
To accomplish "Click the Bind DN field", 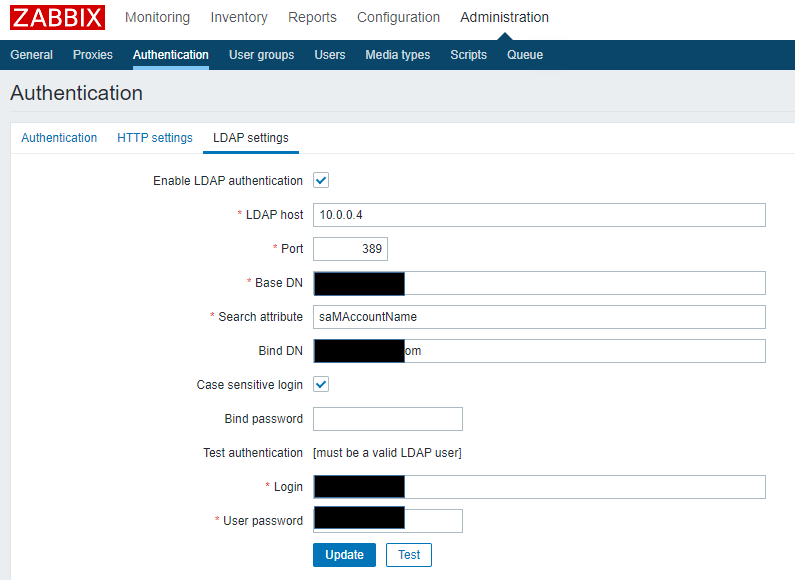I will pyautogui.click(x=539, y=351).
